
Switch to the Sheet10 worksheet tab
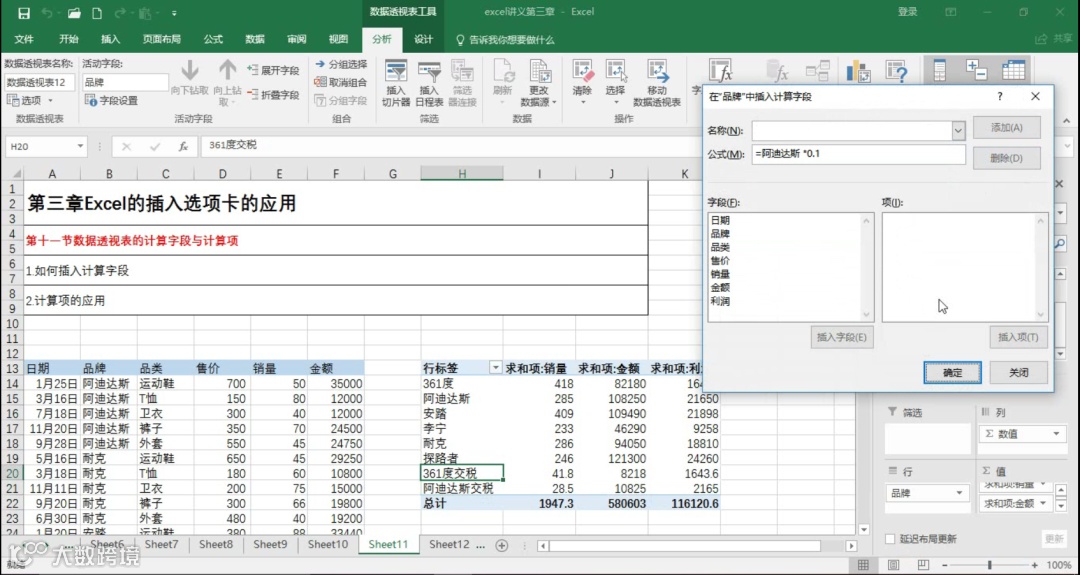(x=328, y=545)
